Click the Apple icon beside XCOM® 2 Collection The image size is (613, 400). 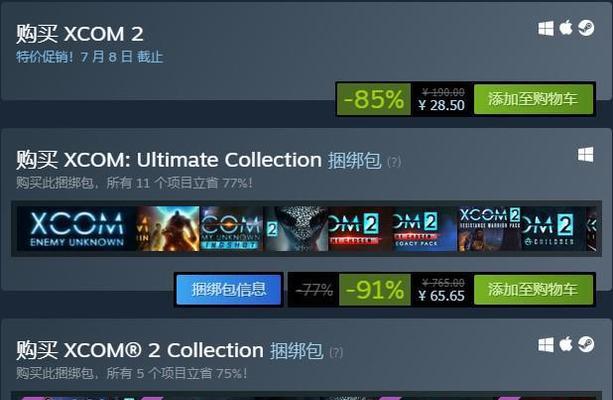[566, 344]
